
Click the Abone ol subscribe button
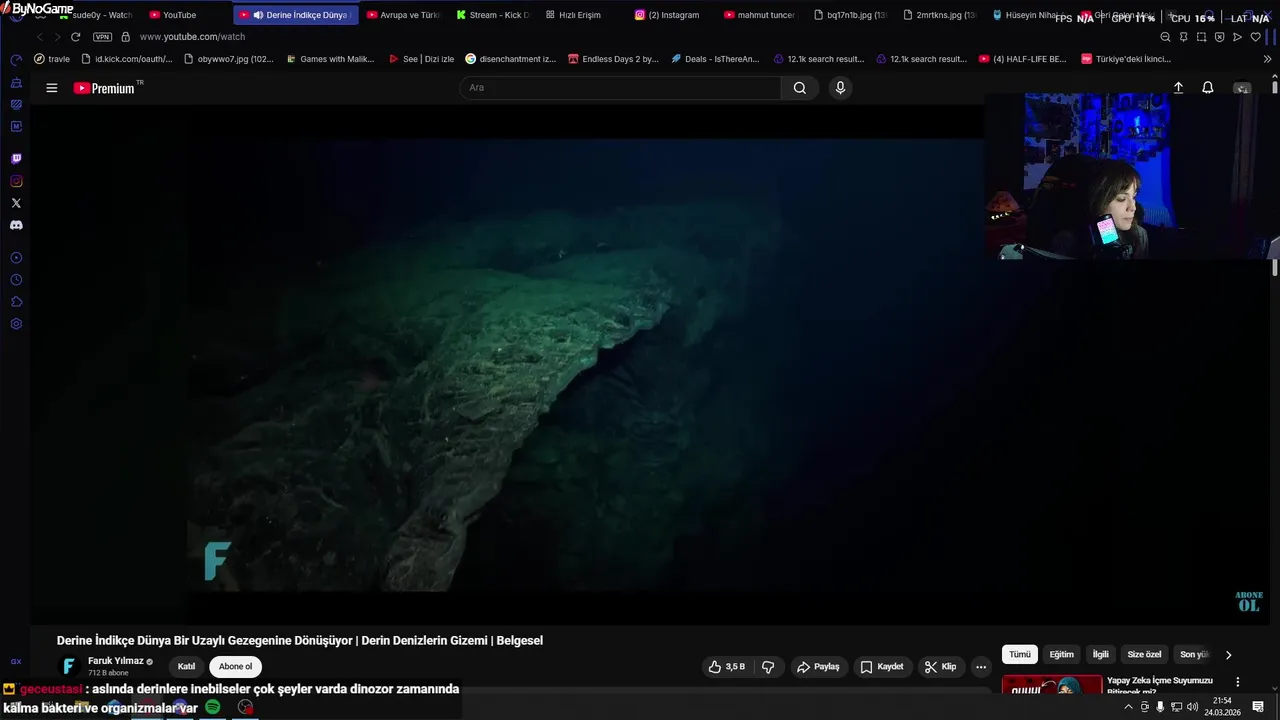tap(235, 667)
